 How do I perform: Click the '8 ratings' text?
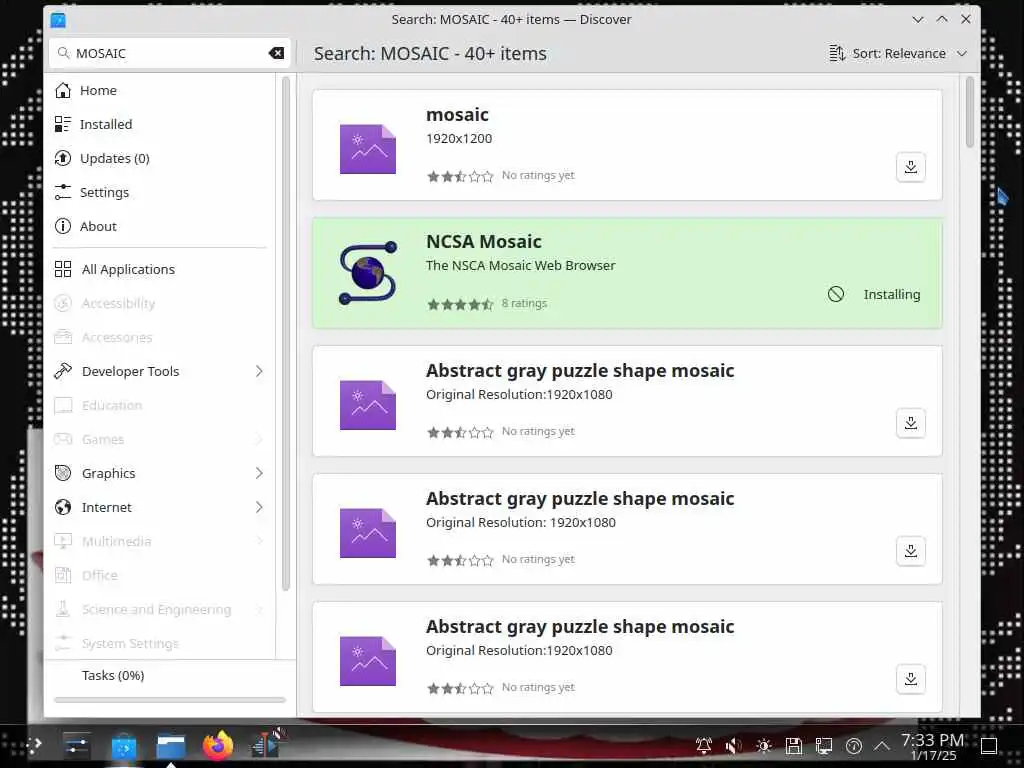[x=524, y=303]
